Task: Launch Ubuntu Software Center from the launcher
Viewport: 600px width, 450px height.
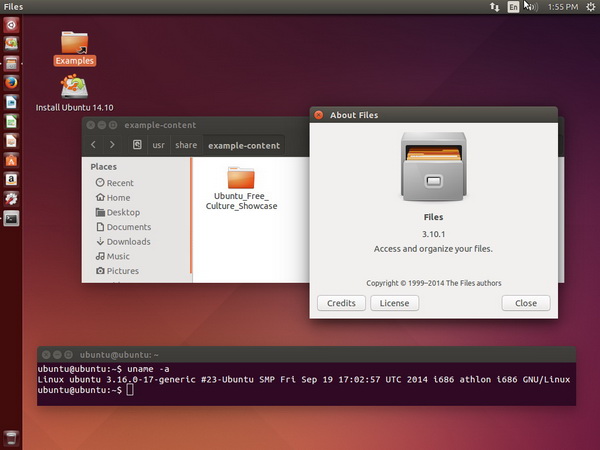Action: 11,160
